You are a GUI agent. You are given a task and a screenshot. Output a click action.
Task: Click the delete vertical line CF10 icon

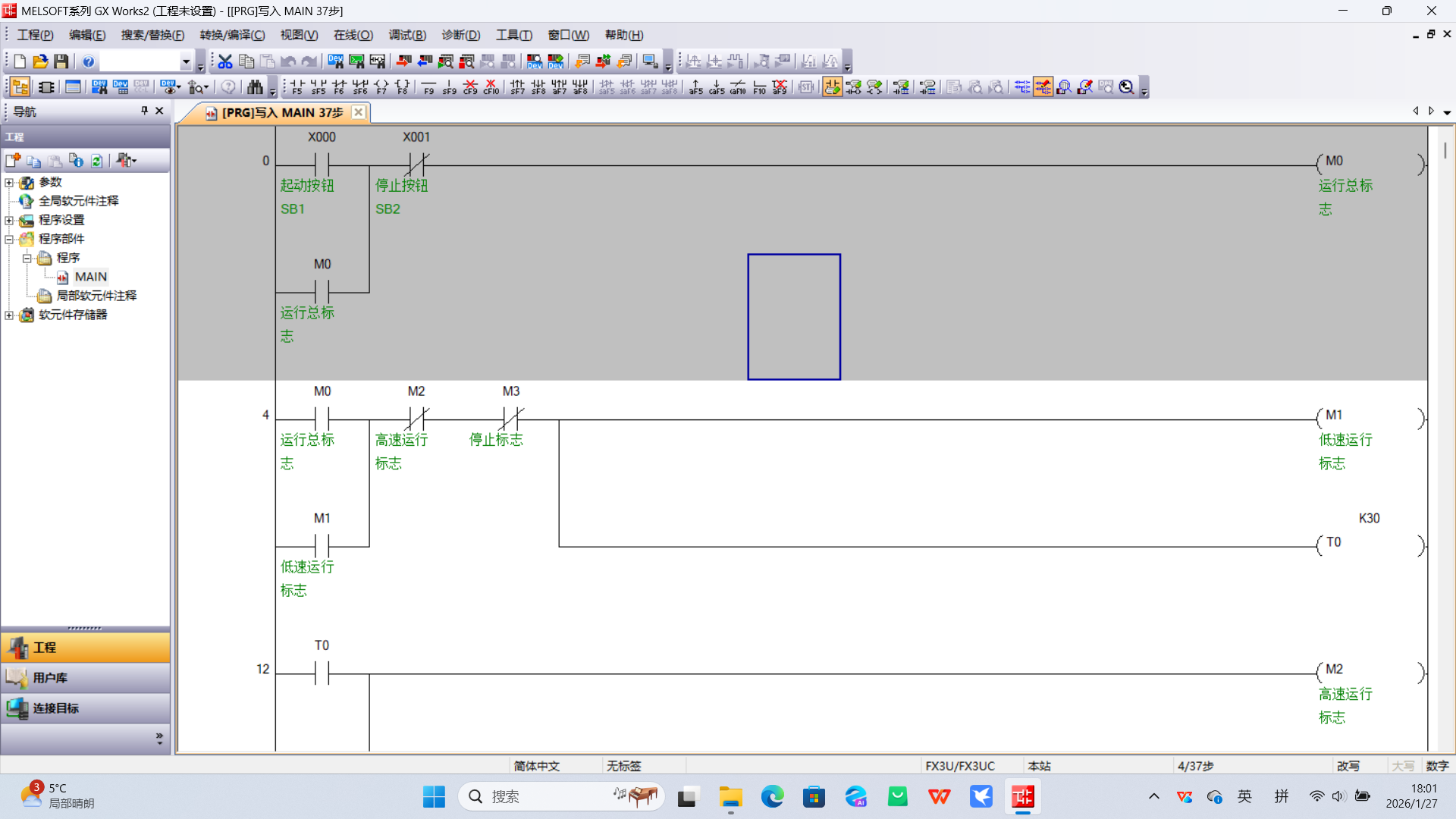coord(491,87)
